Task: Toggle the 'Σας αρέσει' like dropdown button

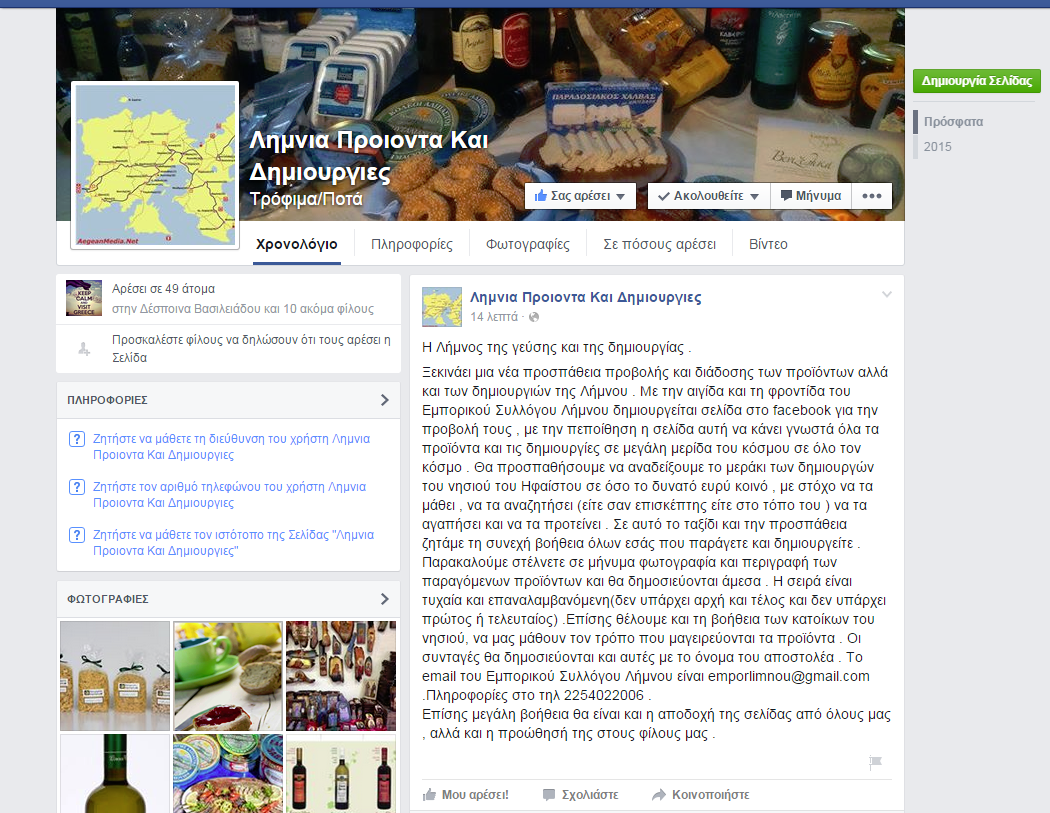Action: [x=580, y=196]
